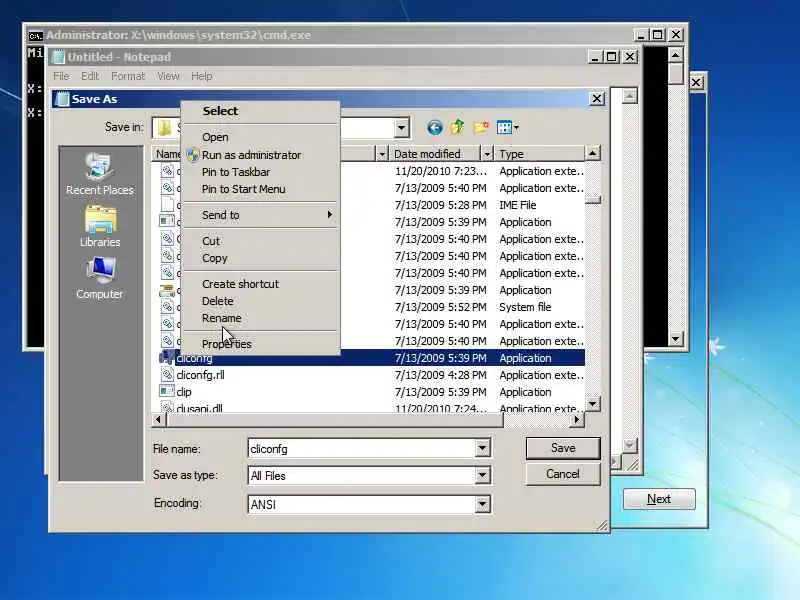Screen dimensions: 800x600
Task: Open the Encoding dropdown
Action: [x=482, y=504]
